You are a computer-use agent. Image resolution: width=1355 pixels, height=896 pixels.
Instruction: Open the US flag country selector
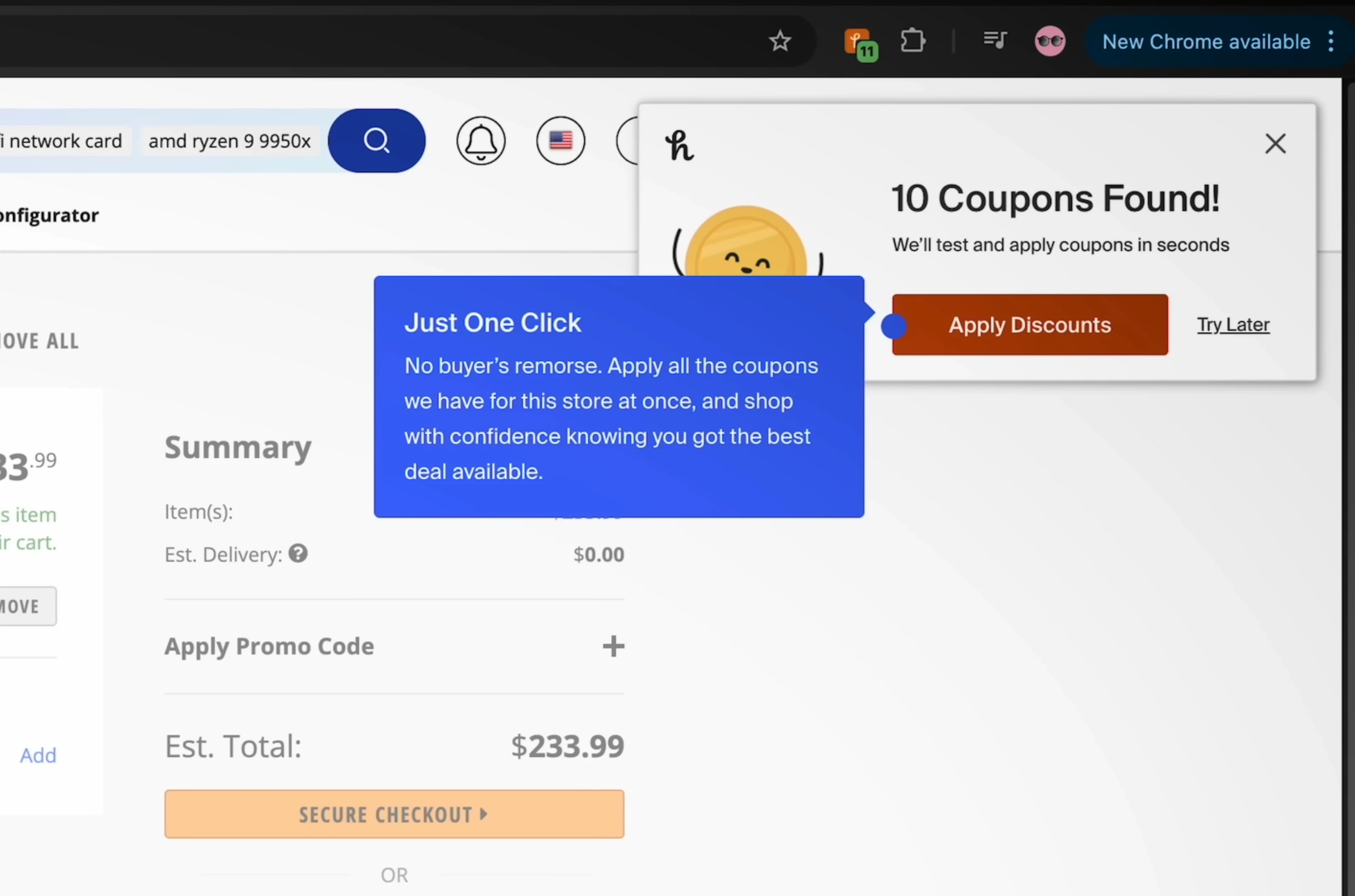click(x=560, y=141)
